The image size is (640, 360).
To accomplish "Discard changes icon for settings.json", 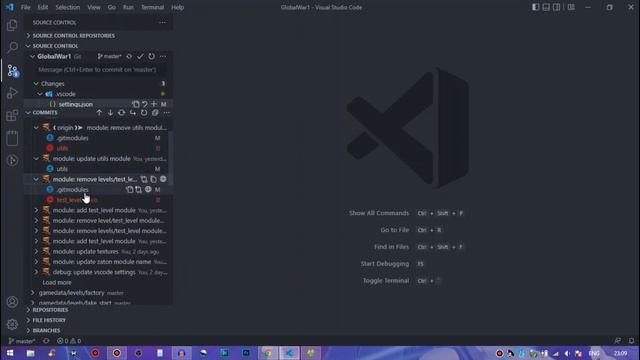I will 144,104.
